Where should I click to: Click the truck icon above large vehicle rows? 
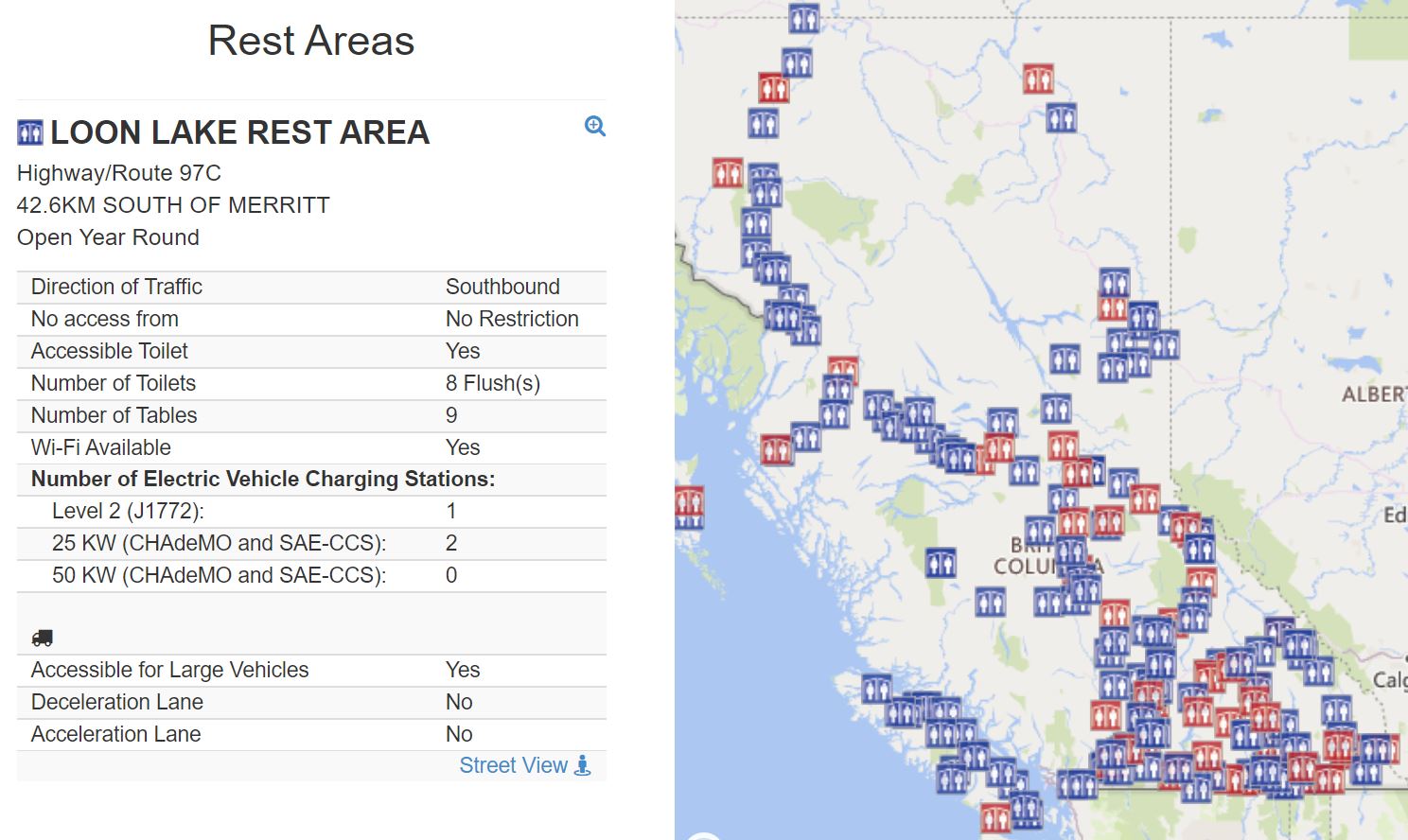click(x=42, y=639)
